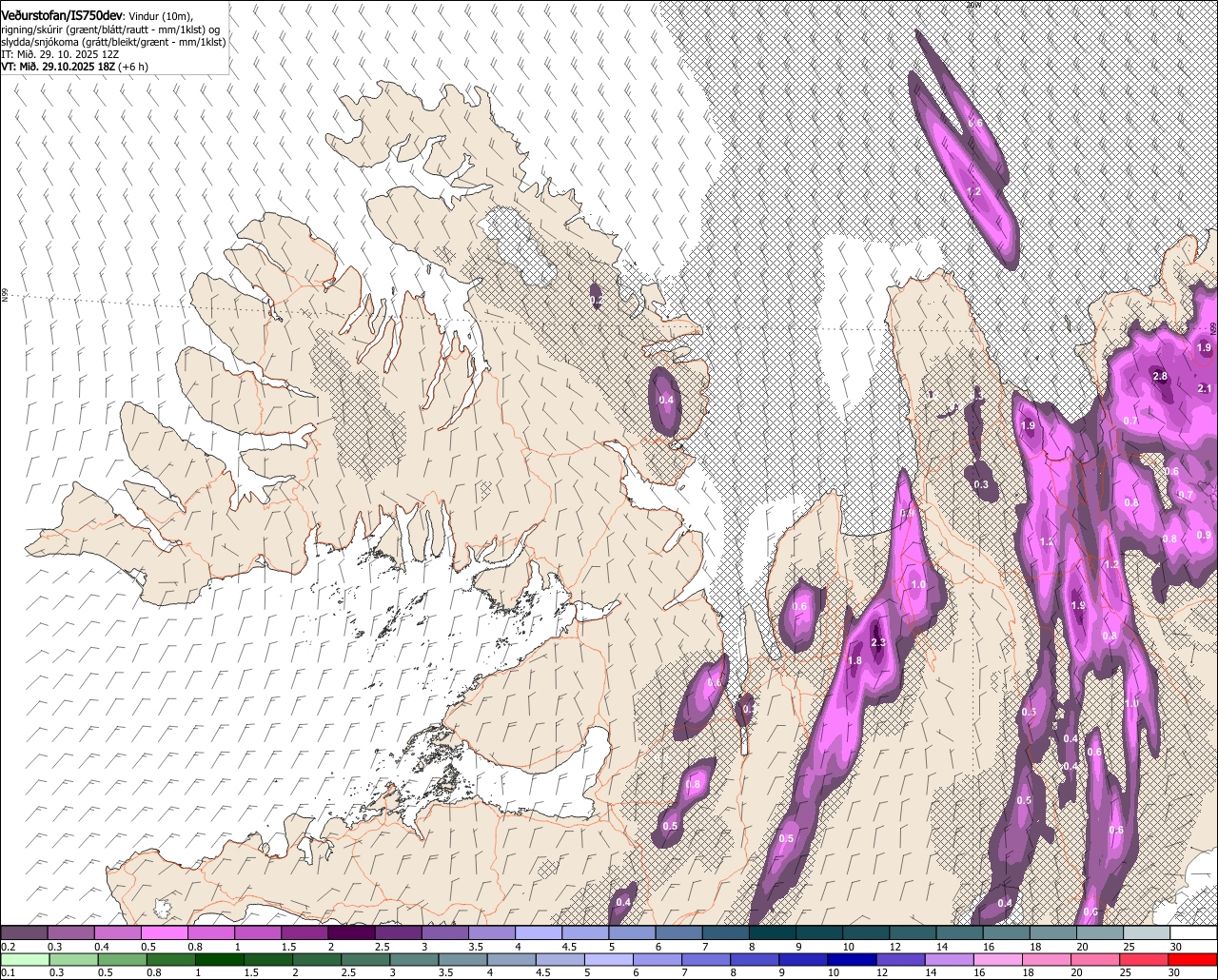
Task: Pick the darkest purple swatch in the upper legend
Action: pyautogui.click(x=351, y=932)
